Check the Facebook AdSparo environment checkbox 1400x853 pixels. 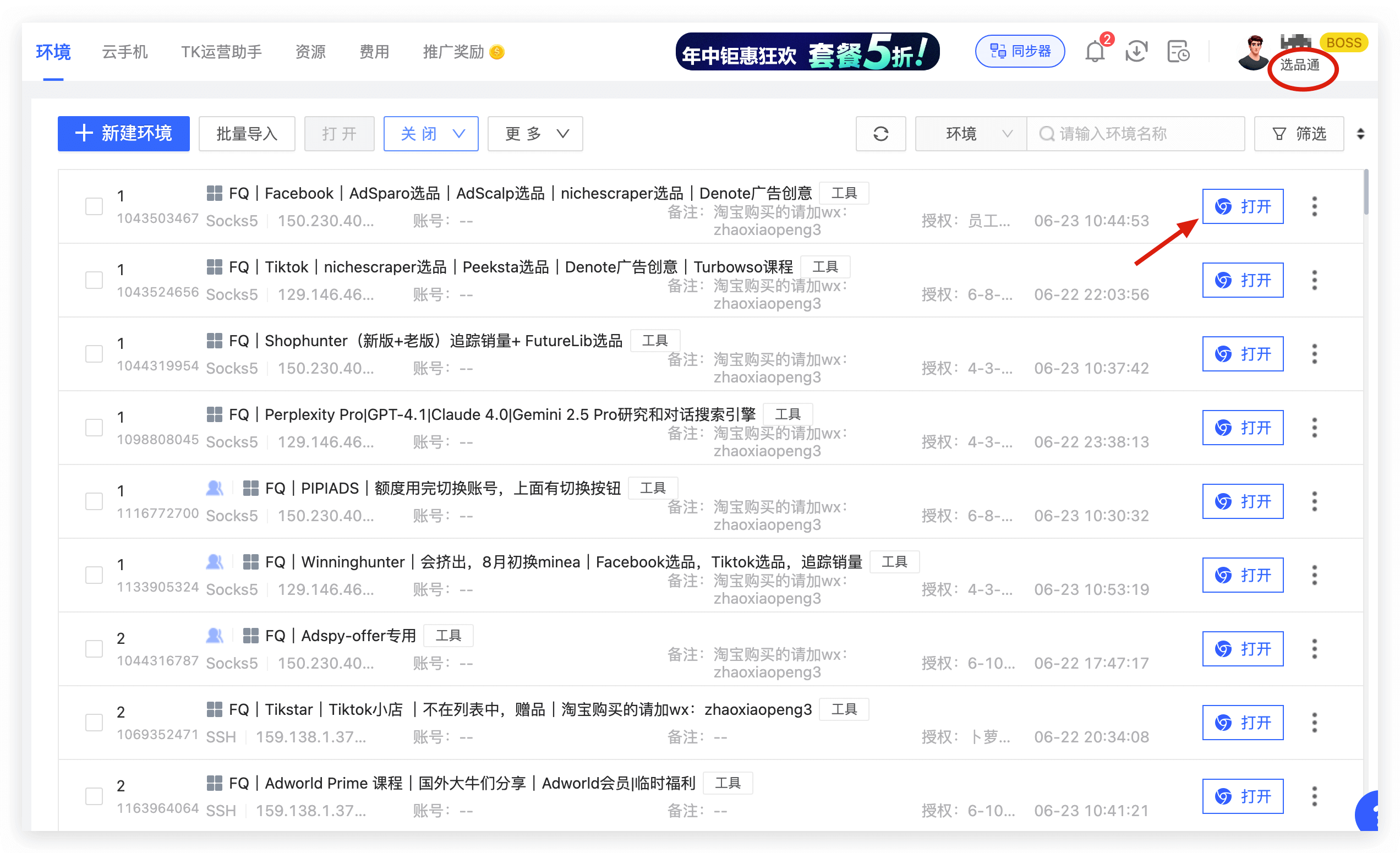(94, 206)
